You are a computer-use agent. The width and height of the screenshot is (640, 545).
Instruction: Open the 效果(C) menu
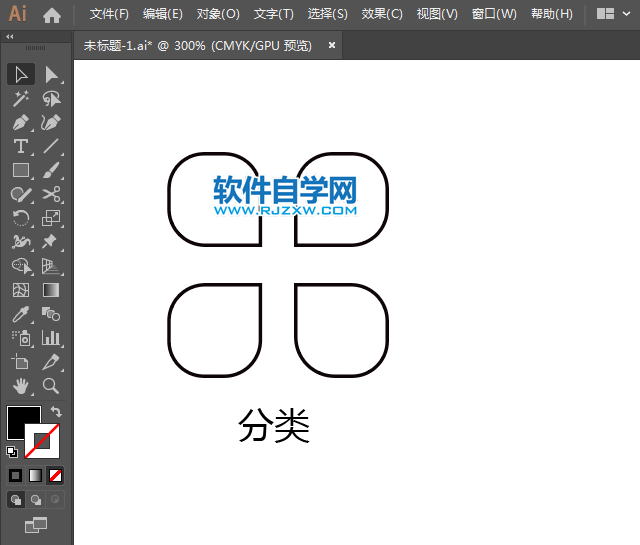(382, 14)
